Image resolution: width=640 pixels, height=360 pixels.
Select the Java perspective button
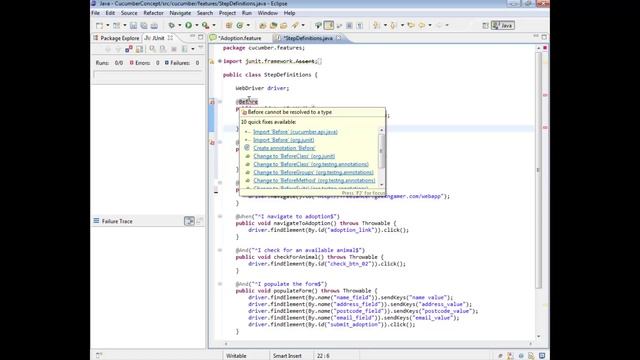[x=502, y=25]
